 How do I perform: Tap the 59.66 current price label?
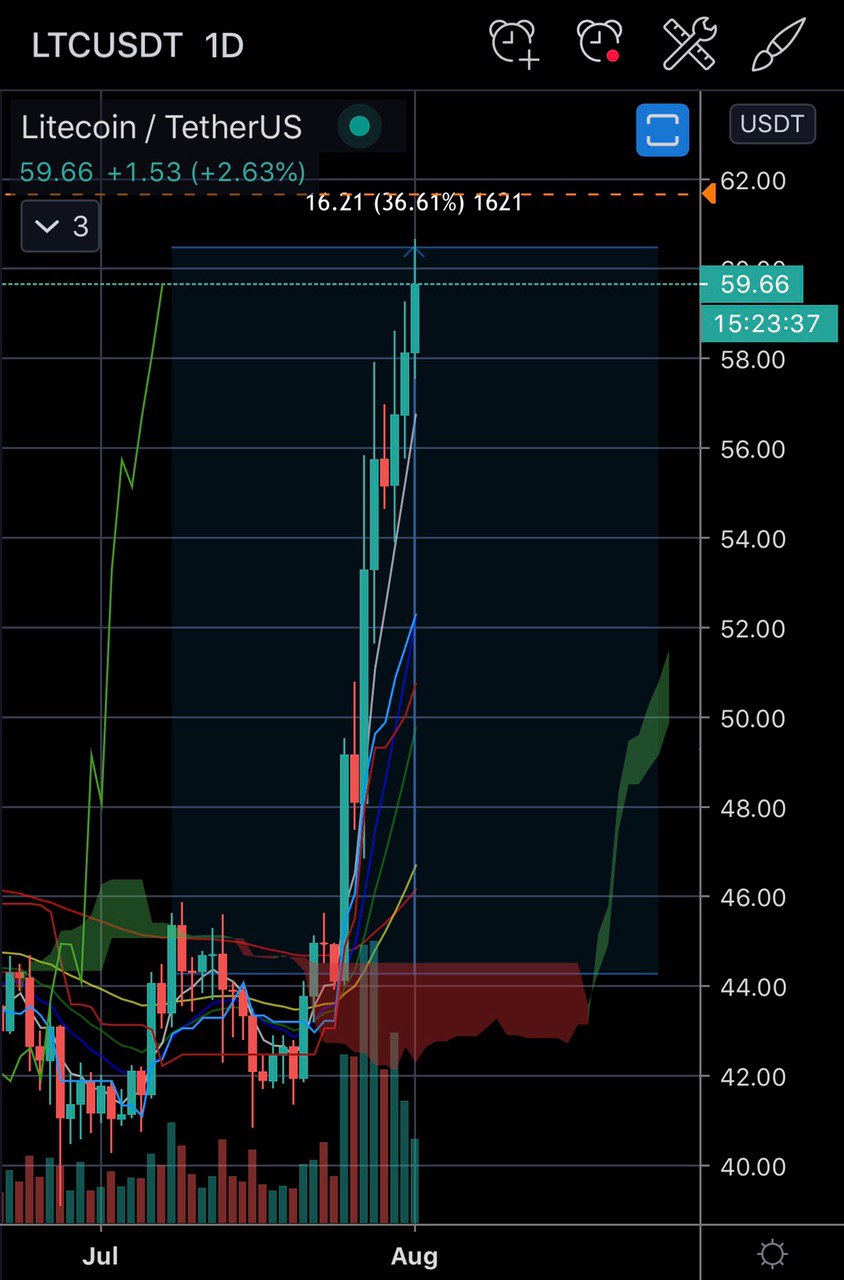(752, 284)
